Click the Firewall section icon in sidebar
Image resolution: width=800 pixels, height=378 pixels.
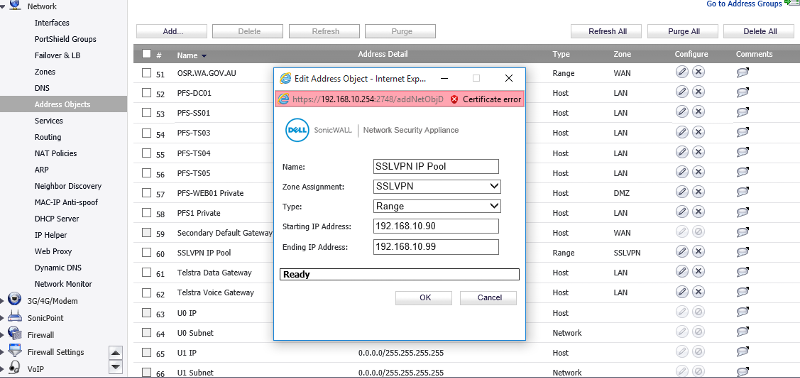[x=15, y=334]
